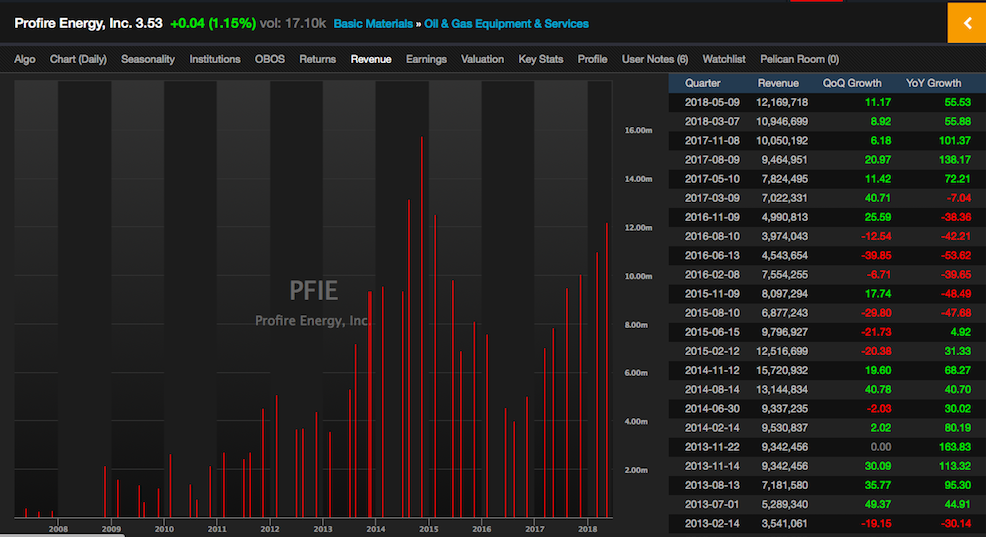The image size is (986, 537).
Task: Sort by QoQ Growth column header
Action: click(x=852, y=83)
